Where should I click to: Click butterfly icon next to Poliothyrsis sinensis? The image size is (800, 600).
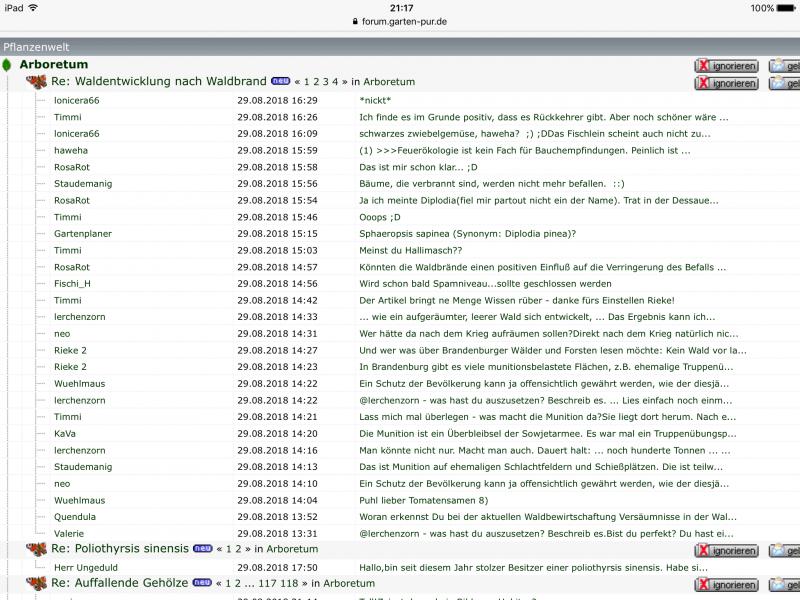(x=36, y=549)
